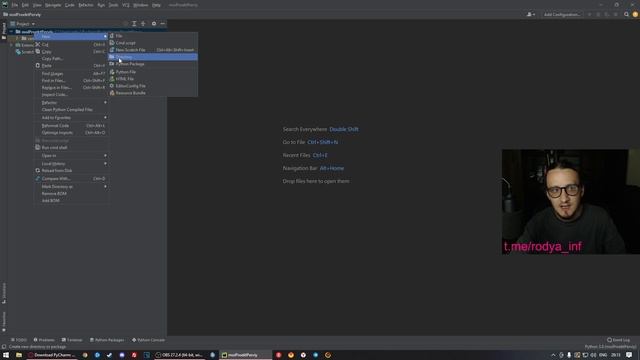The width and height of the screenshot is (640, 360).
Task: Open the Problems tool window tab
Action: click(x=44, y=340)
